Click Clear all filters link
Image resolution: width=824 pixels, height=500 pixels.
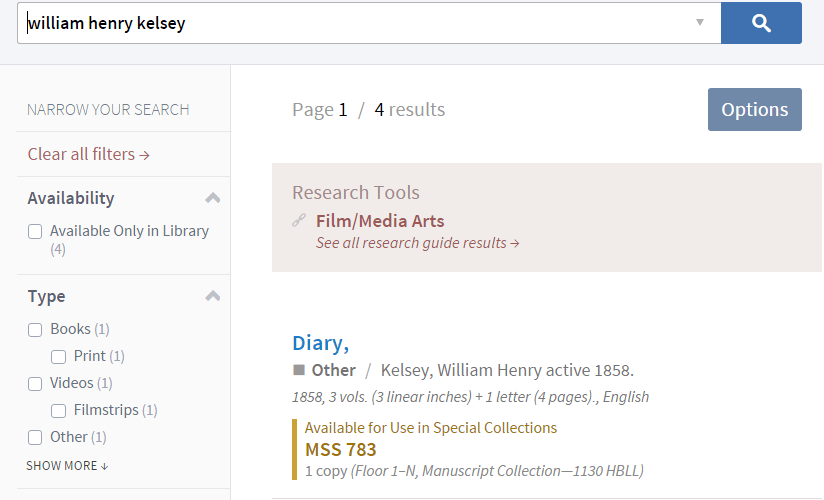click(88, 154)
